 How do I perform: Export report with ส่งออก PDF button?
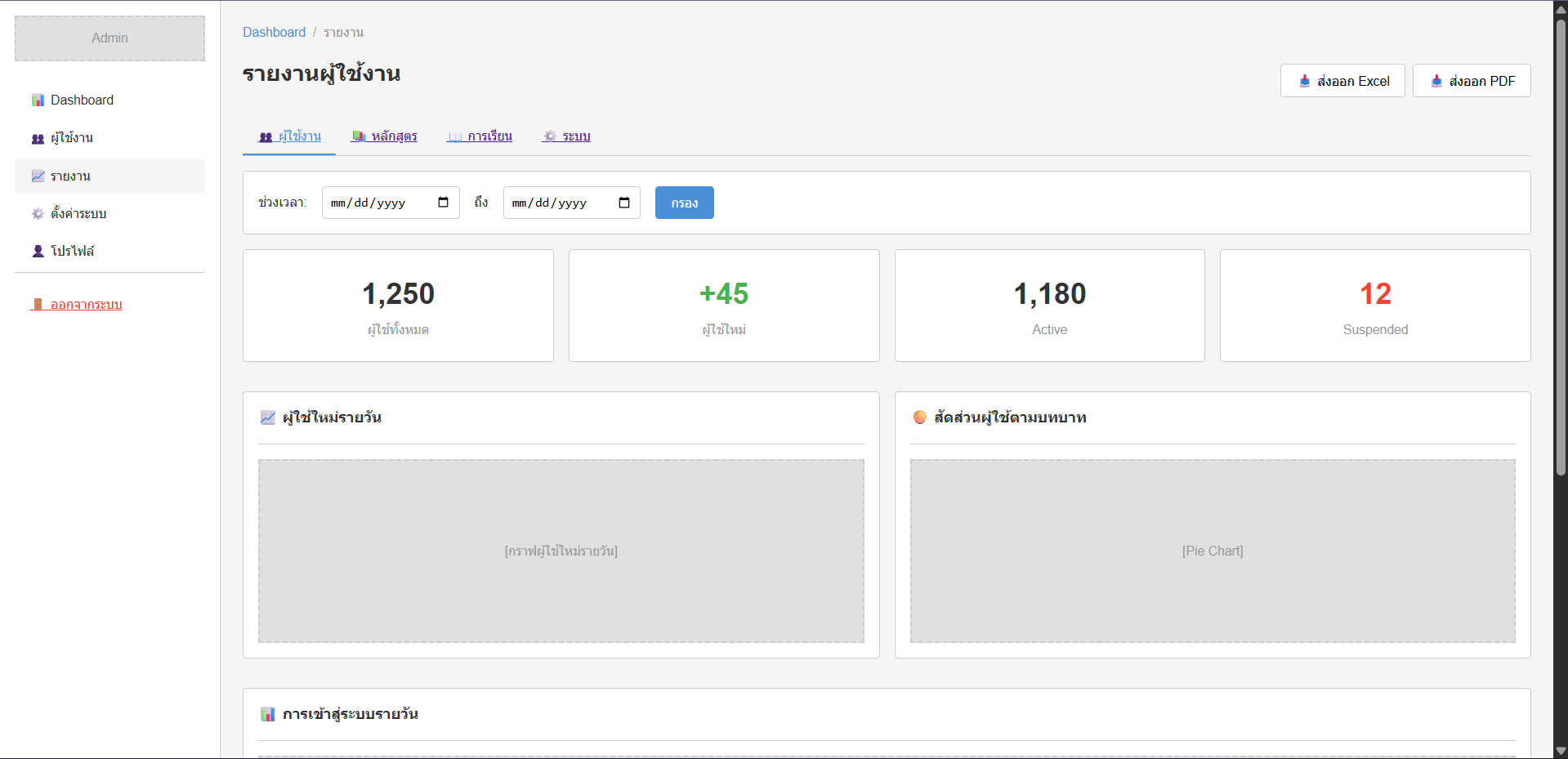click(1471, 81)
